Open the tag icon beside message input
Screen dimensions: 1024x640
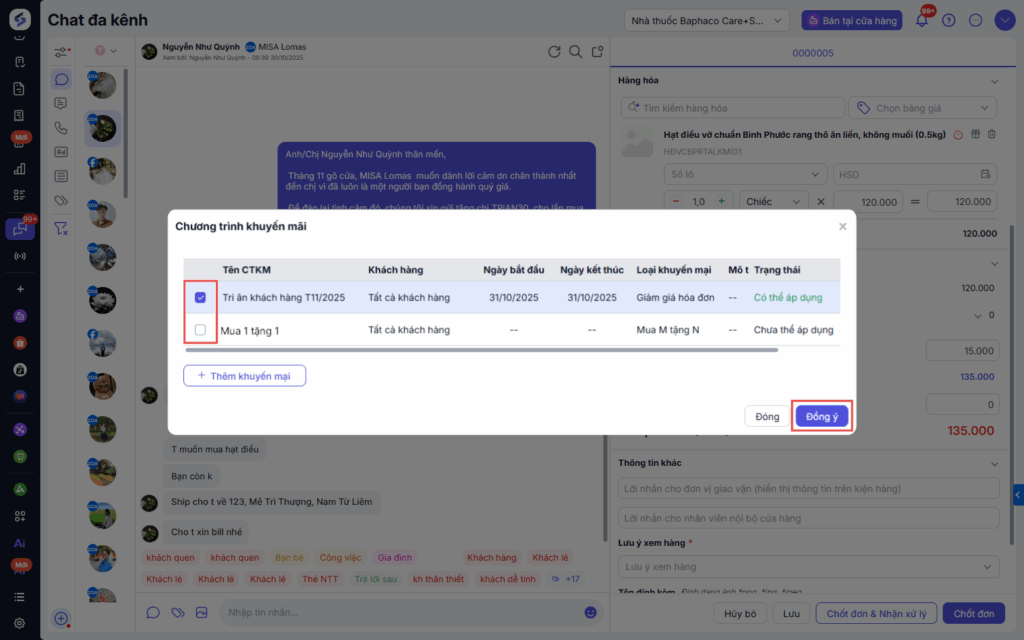(x=178, y=612)
